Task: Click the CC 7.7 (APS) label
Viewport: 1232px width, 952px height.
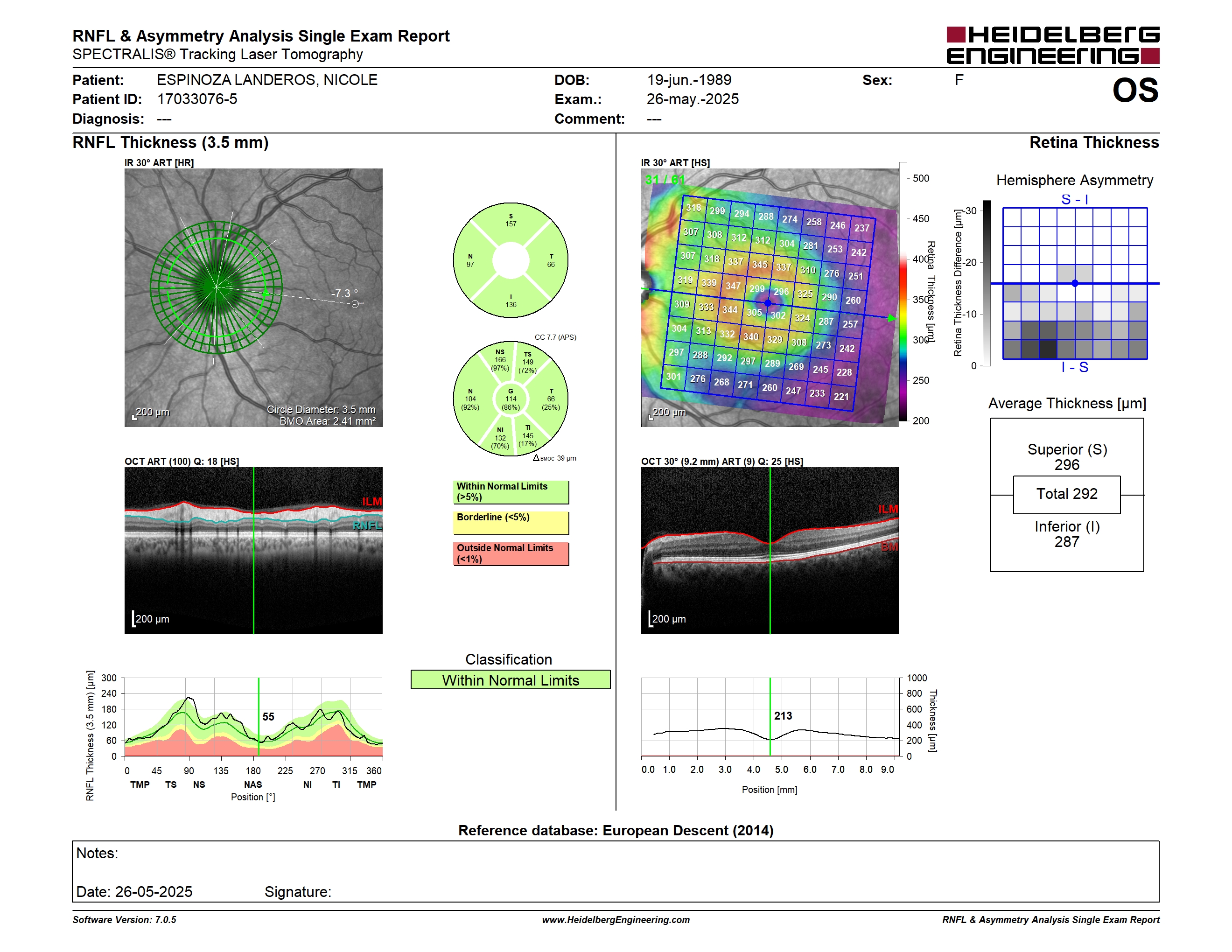Action: coord(555,337)
